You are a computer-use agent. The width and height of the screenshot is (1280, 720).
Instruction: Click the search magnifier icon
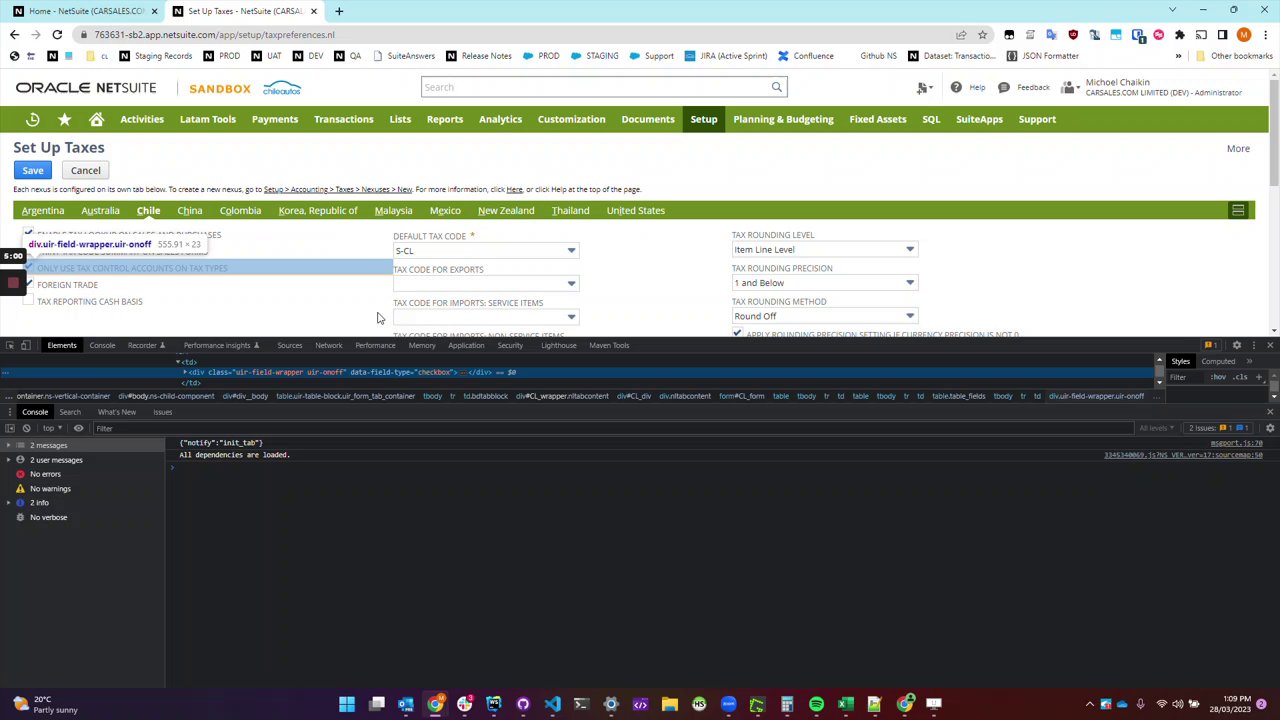coord(776,87)
